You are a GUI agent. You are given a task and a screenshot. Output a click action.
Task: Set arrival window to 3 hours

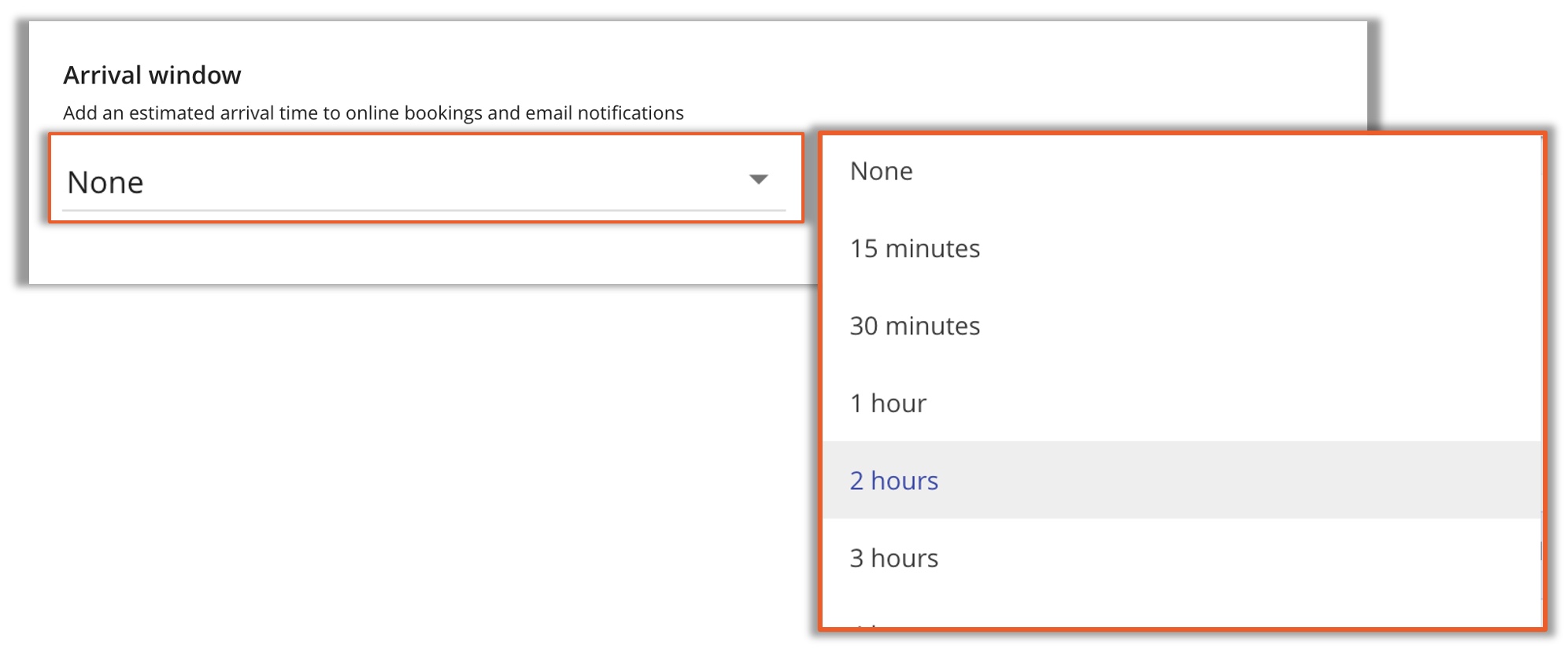point(893,559)
